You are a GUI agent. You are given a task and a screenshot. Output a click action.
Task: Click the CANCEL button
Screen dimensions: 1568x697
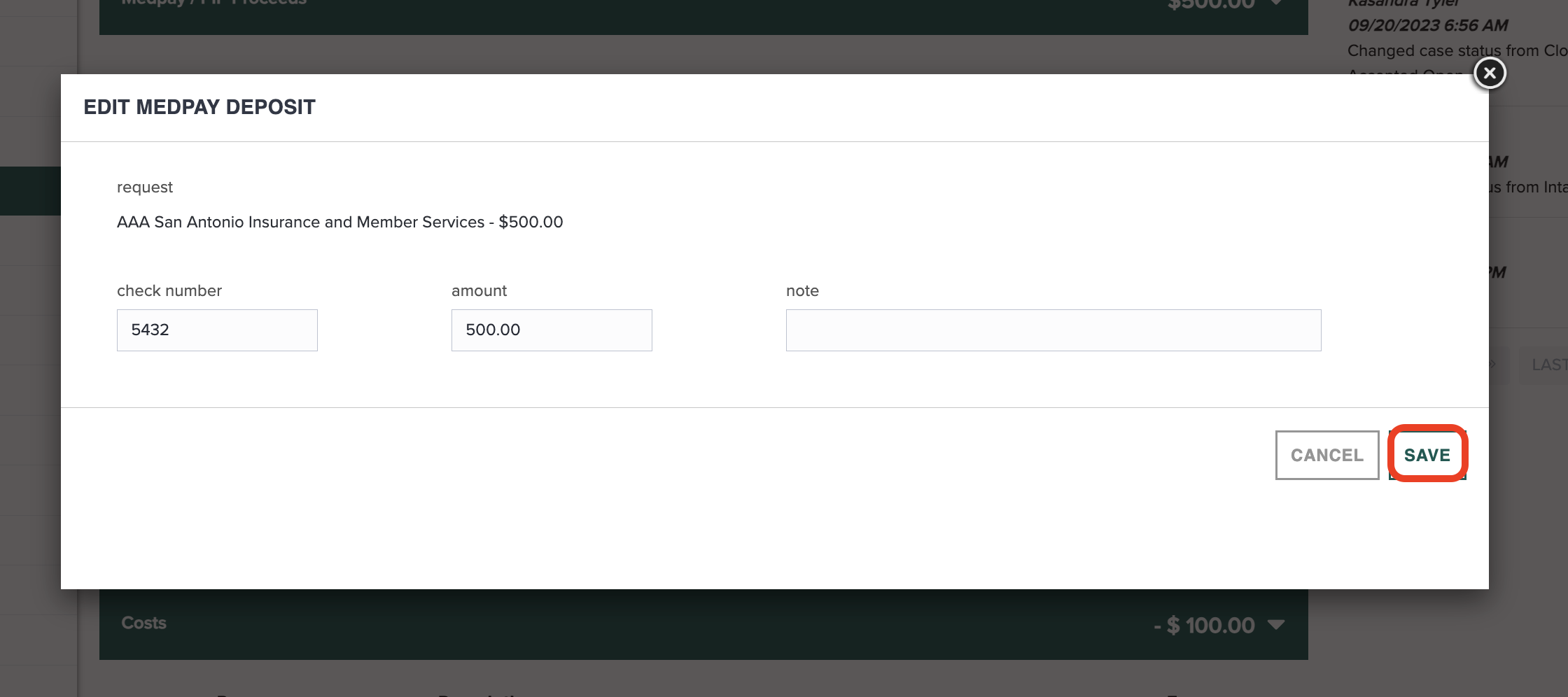click(1327, 455)
